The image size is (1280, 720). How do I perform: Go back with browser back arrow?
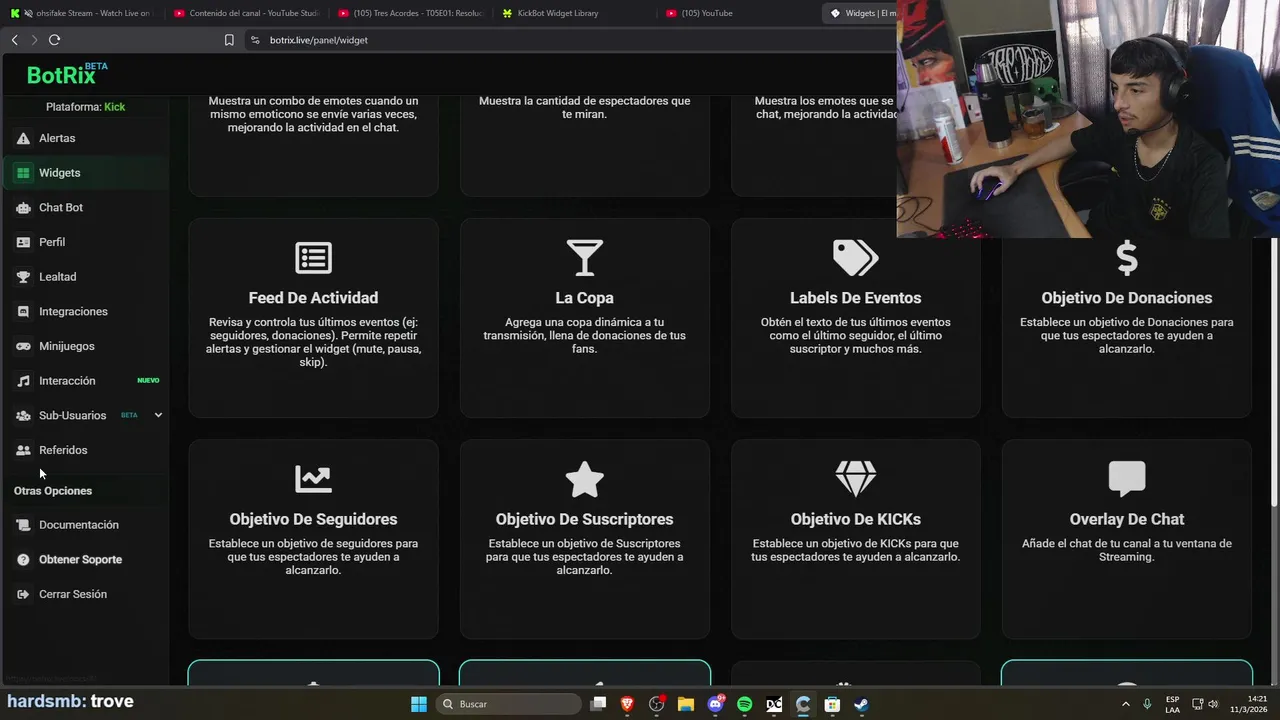tap(14, 40)
